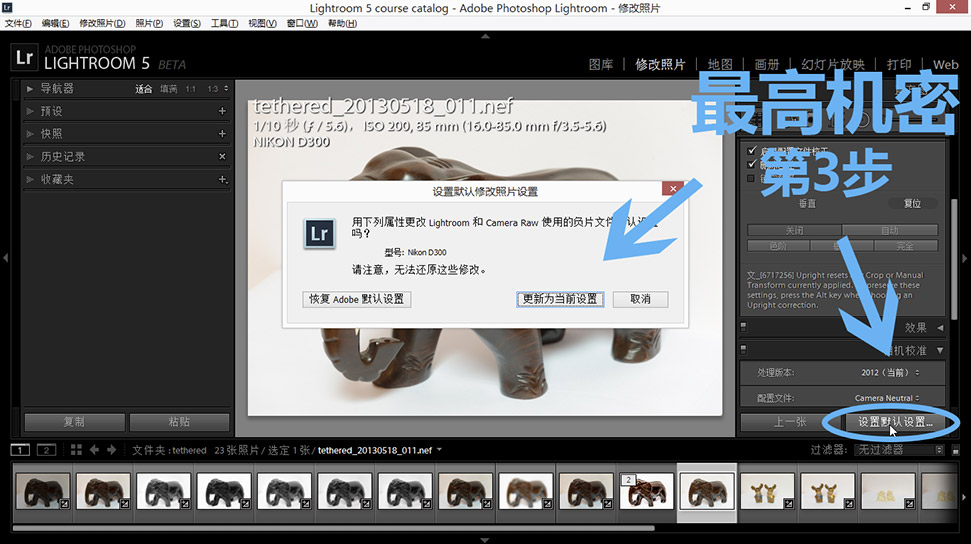Click the Lightroom title bar app icon

[x=7, y=7]
